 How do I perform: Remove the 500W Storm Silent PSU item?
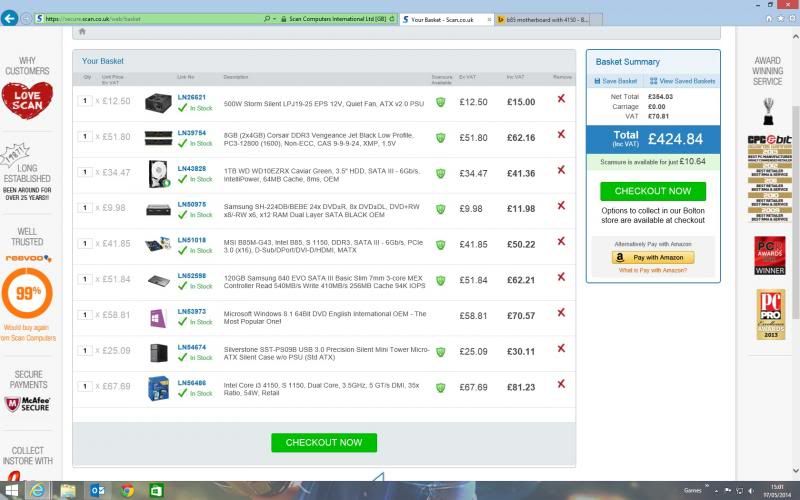pos(561,98)
